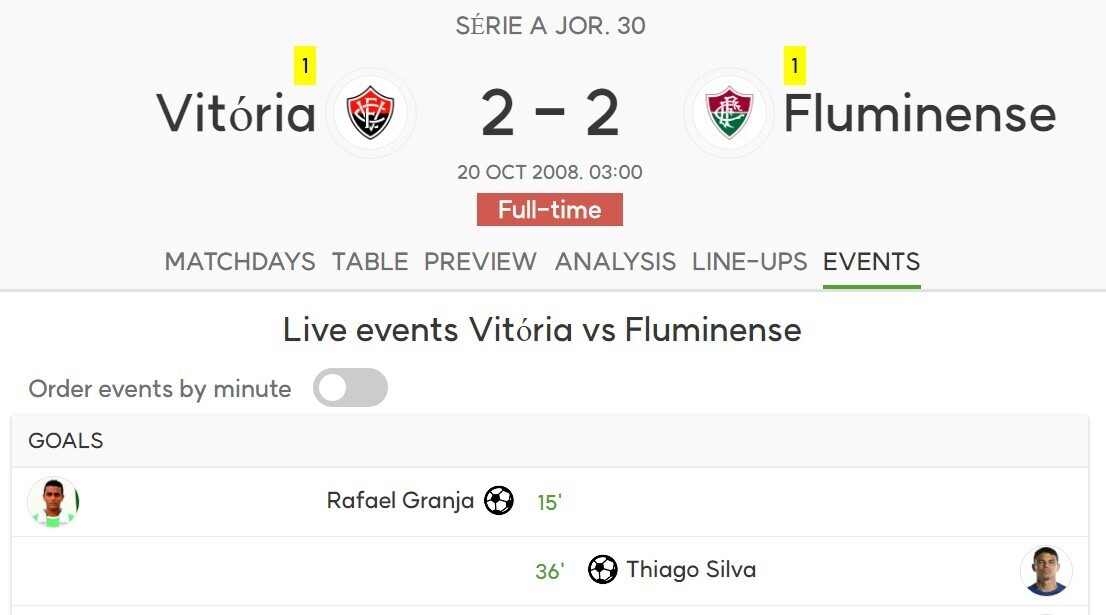1106x615 pixels.
Task: Open the Fluminense team name link
Action: tap(919, 113)
